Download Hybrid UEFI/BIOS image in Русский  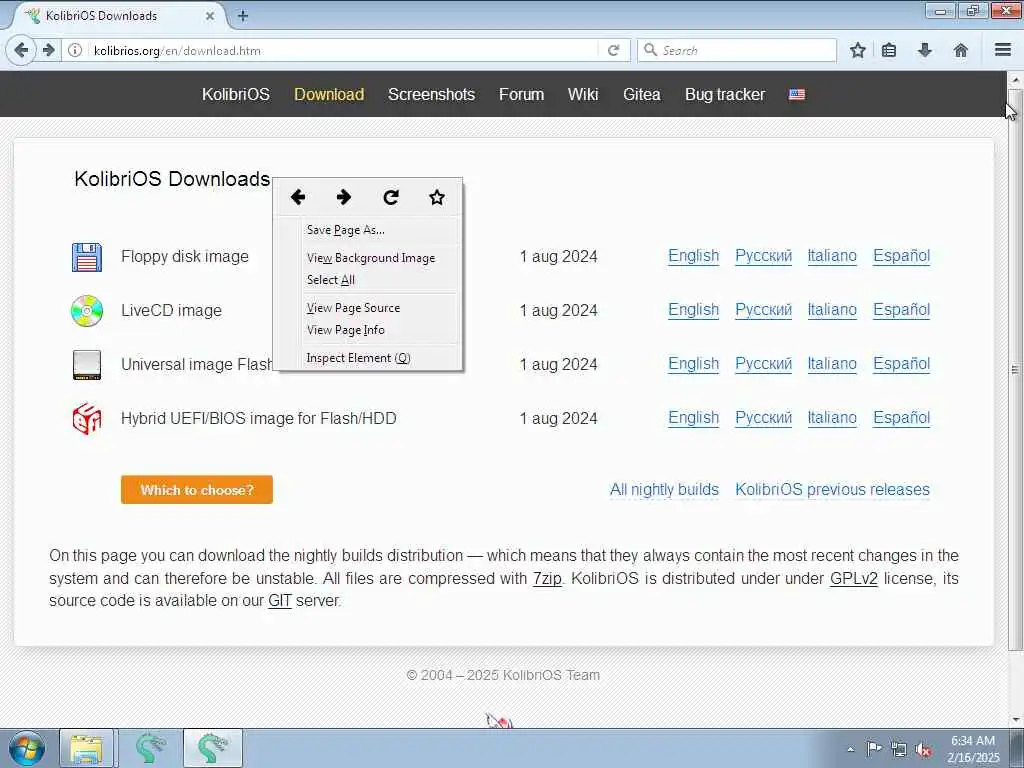pyautogui.click(x=763, y=418)
